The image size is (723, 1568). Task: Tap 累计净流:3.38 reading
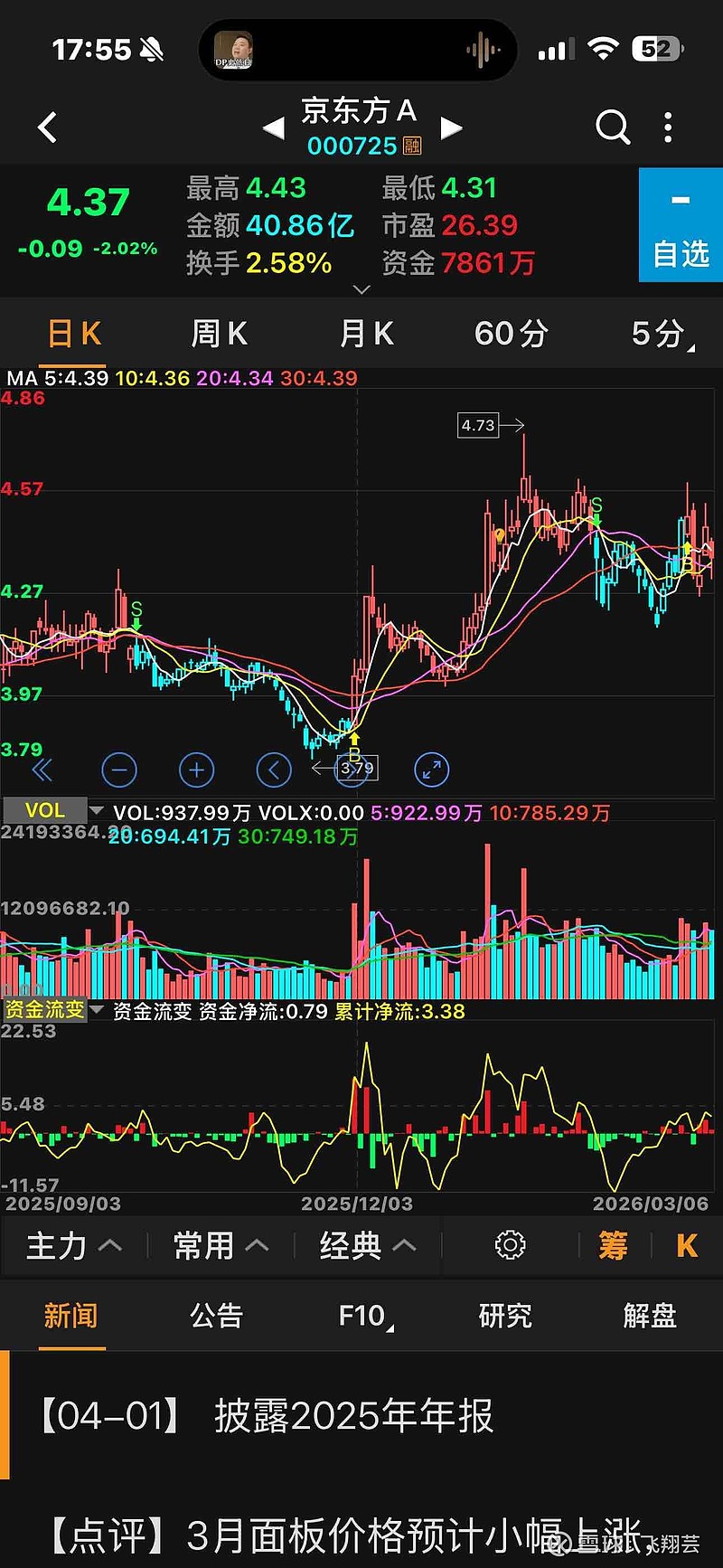(x=399, y=1011)
